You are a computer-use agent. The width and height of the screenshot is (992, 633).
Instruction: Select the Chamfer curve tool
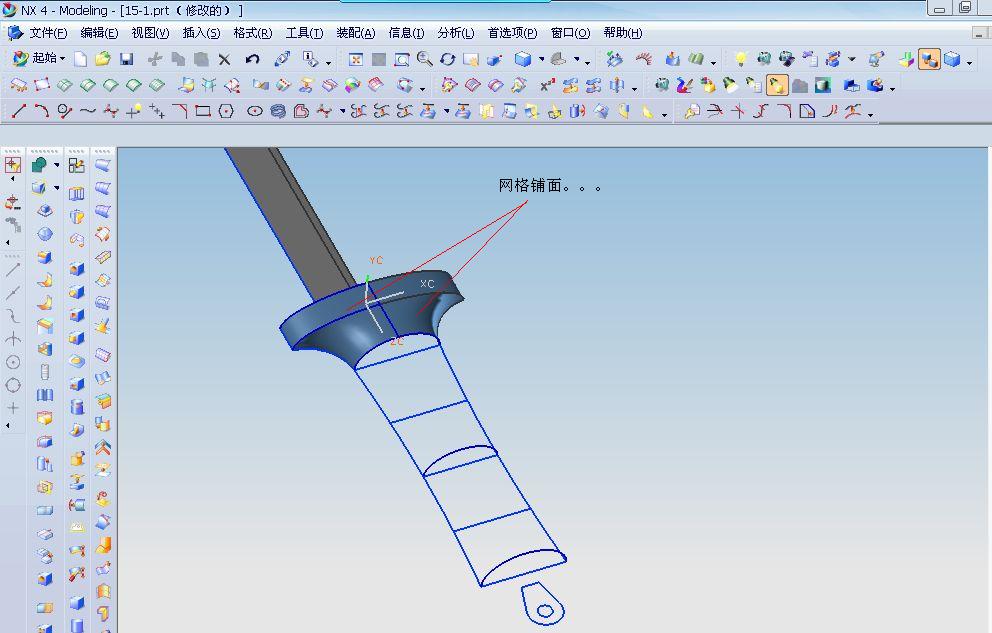[x=180, y=111]
